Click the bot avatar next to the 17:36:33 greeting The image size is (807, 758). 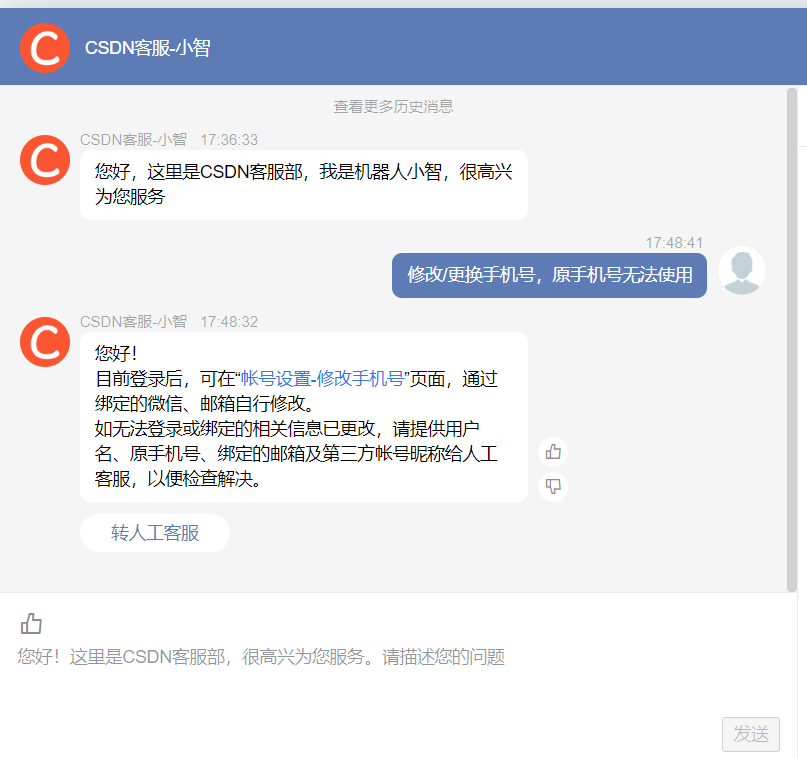(x=45, y=160)
